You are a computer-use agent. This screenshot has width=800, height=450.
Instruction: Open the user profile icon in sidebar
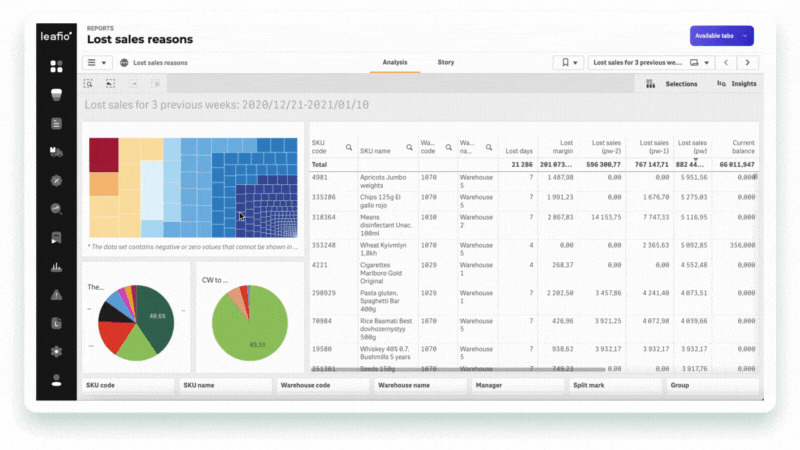pyautogui.click(x=56, y=380)
